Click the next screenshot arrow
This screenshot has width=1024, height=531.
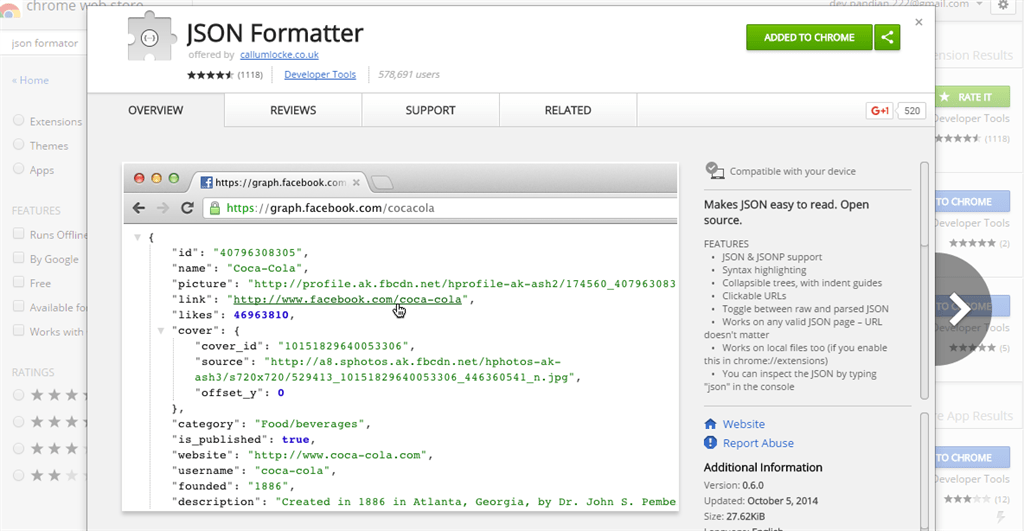959,309
